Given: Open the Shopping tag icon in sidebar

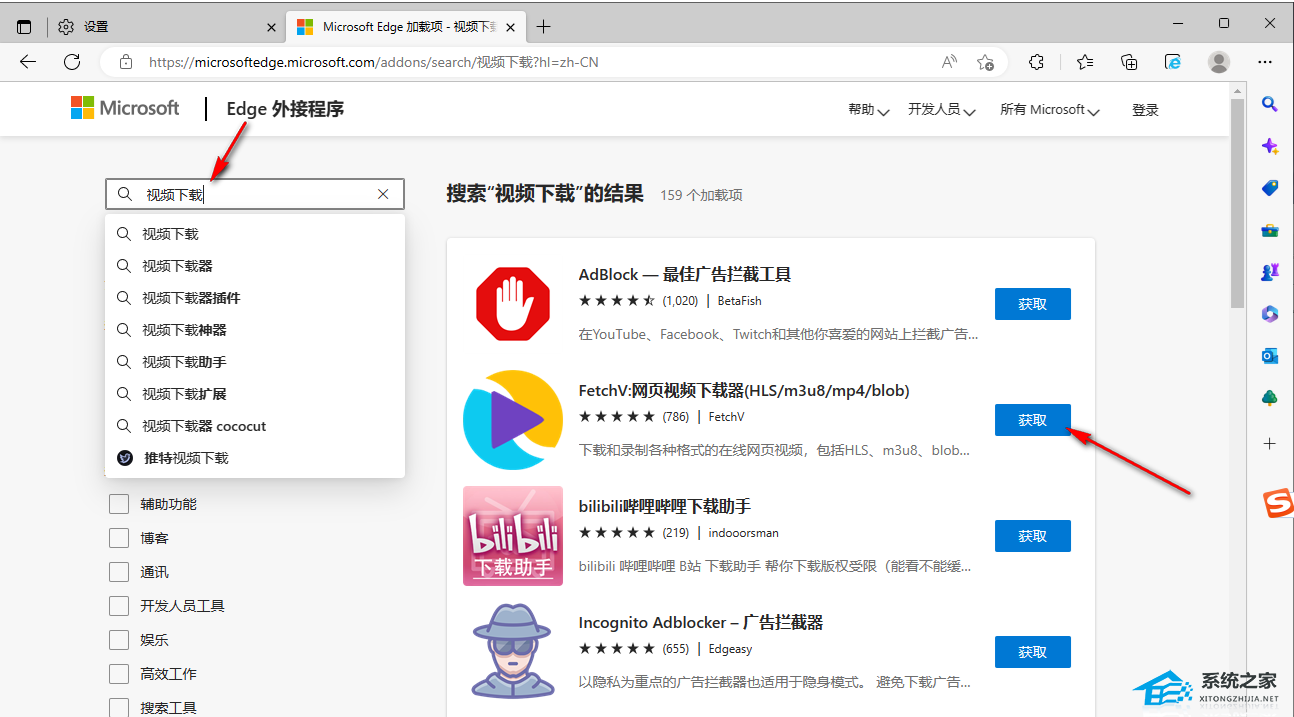Looking at the screenshot, I should point(1269,188).
